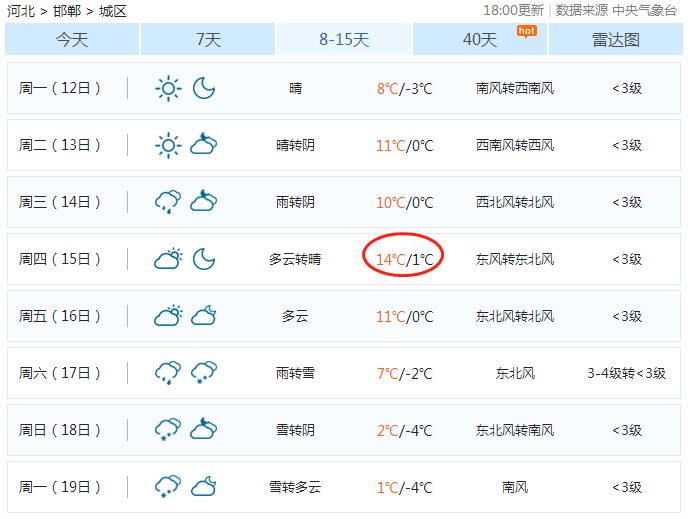Click 邯郸 in the breadcrumb
This screenshot has height=519, width=690.
coord(67,11)
